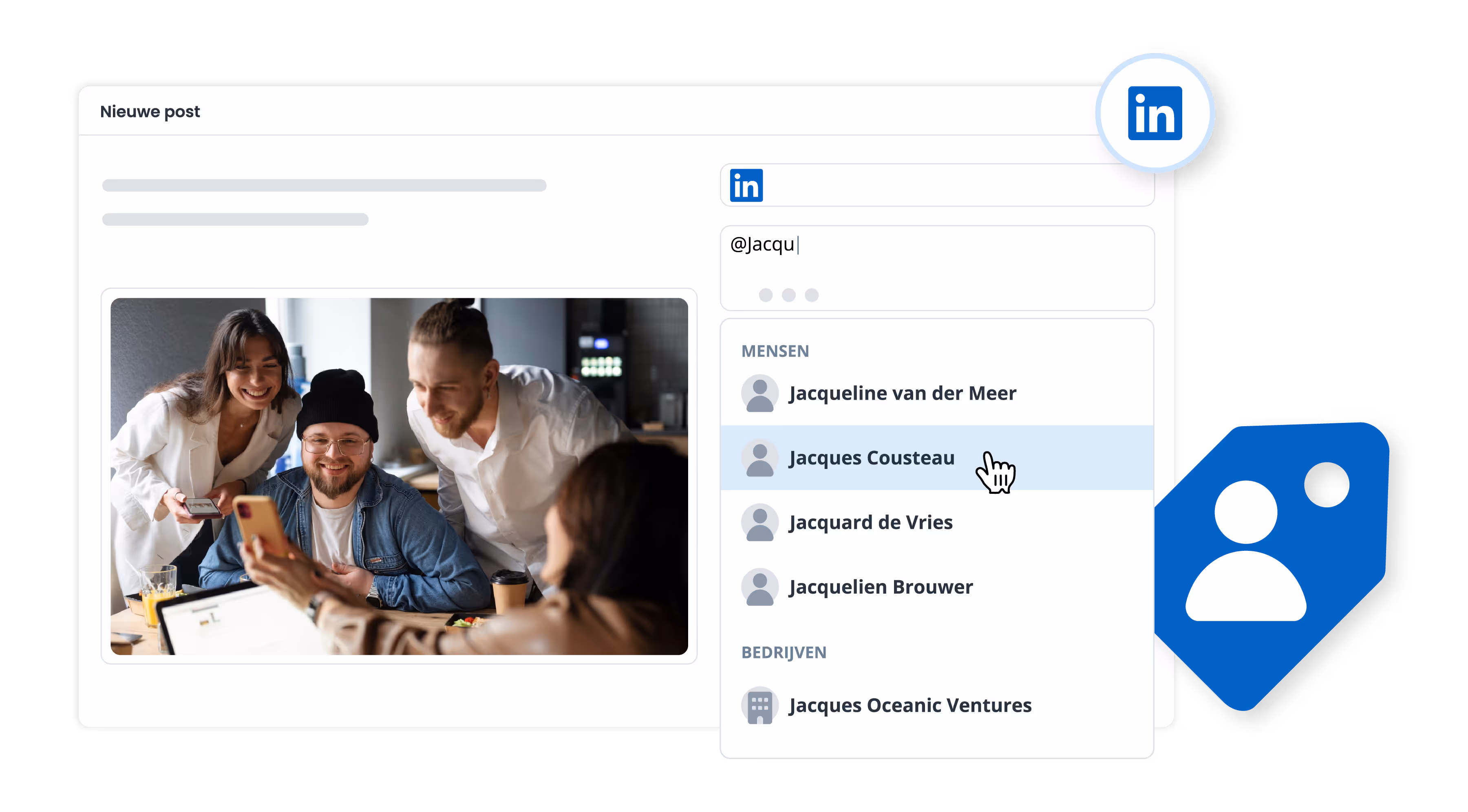Click the BEDRIJVEN section heading

tap(784, 653)
